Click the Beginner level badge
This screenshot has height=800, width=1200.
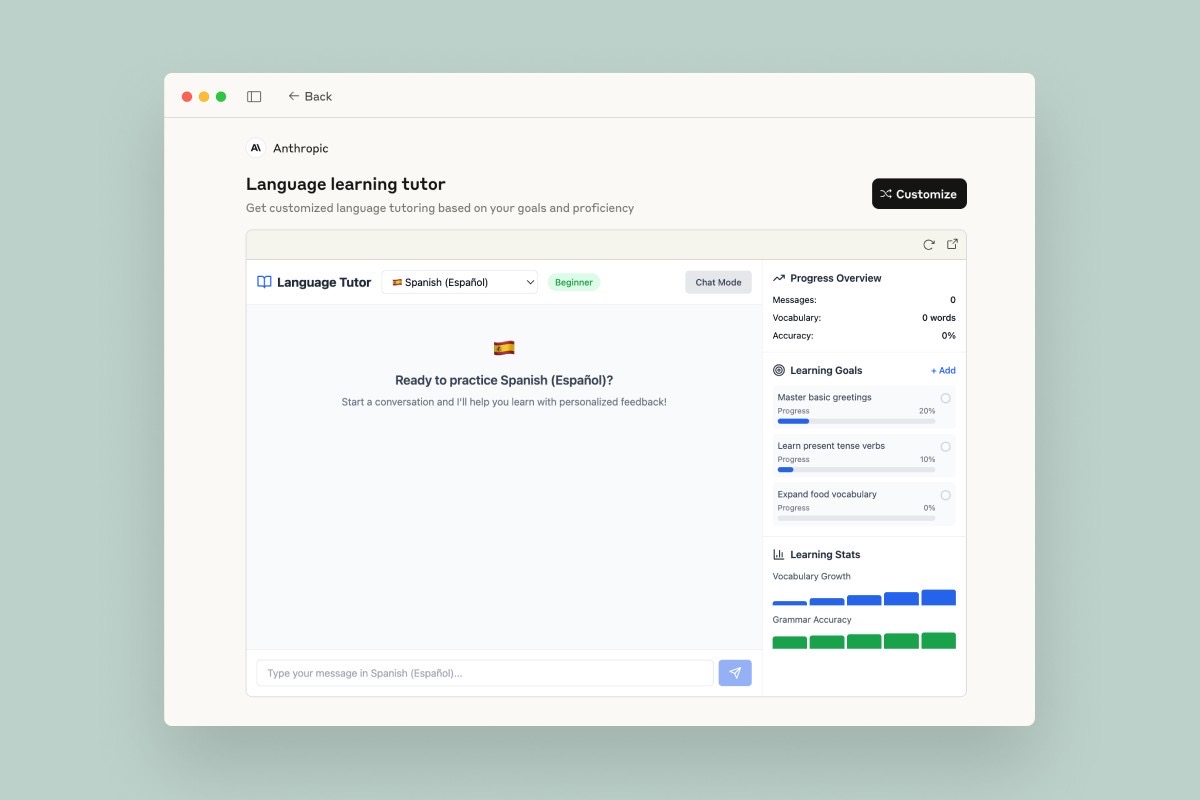(x=574, y=282)
